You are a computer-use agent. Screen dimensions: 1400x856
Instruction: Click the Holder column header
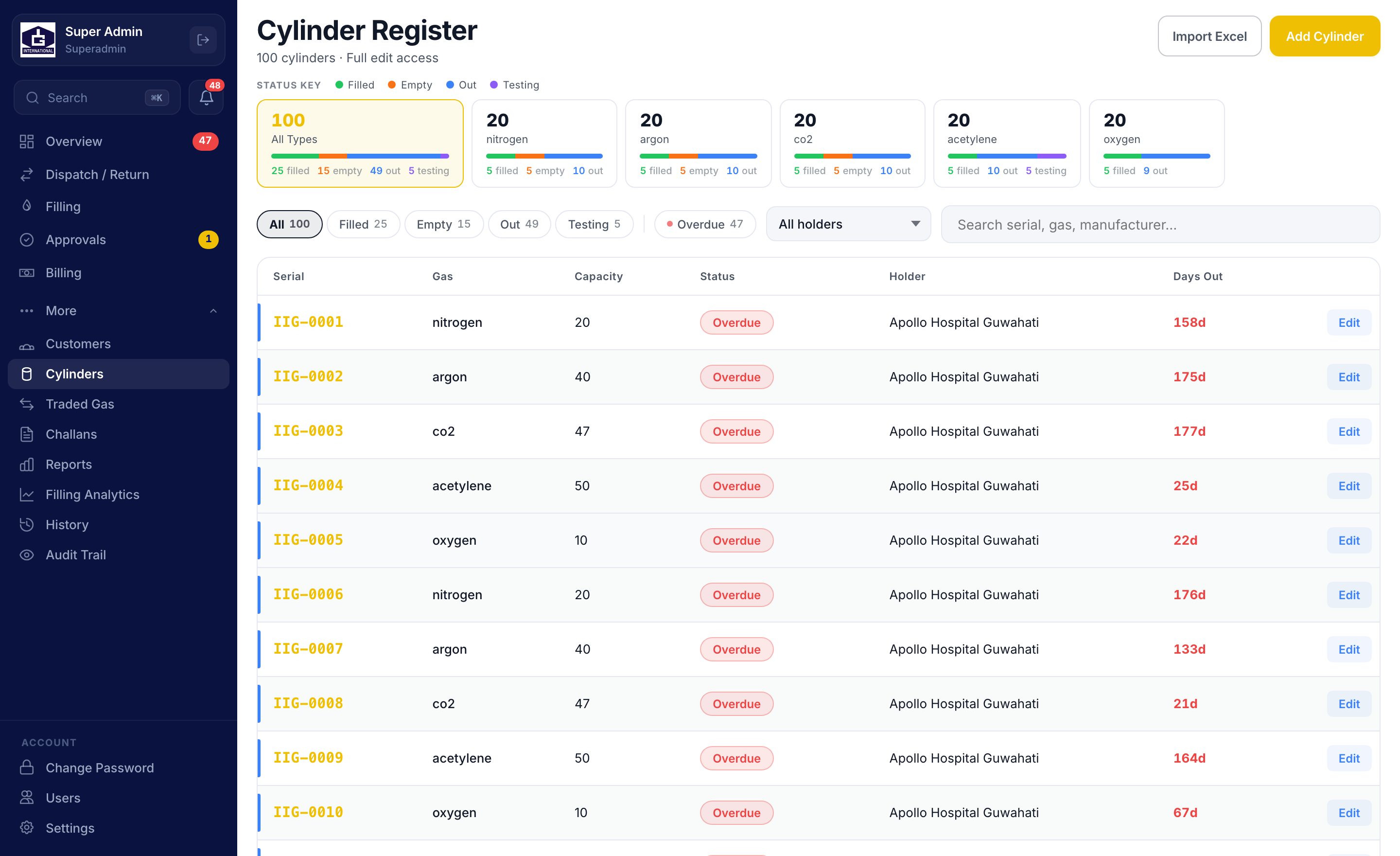point(907,276)
